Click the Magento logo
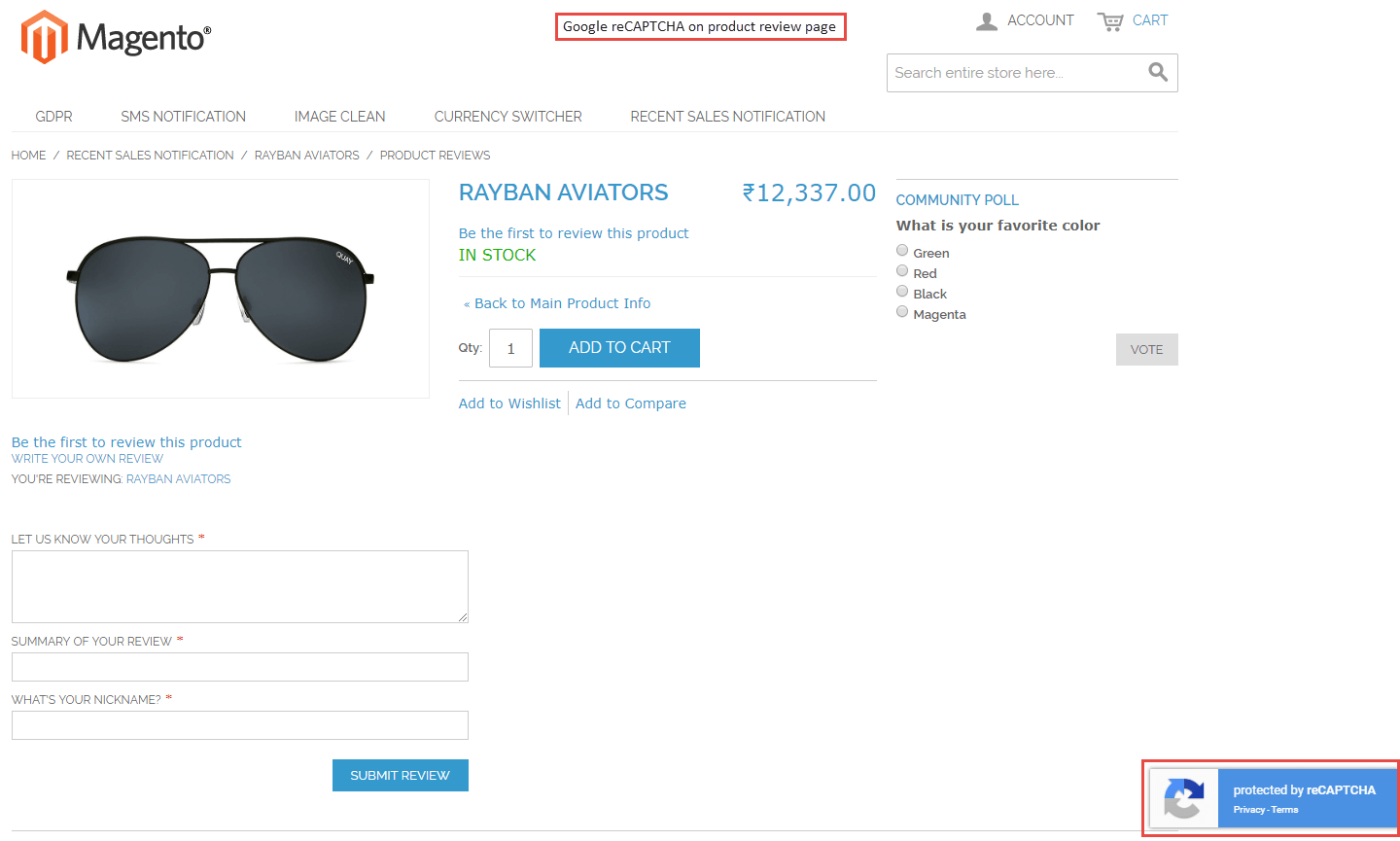The width and height of the screenshot is (1400, 841). (116, 38)
